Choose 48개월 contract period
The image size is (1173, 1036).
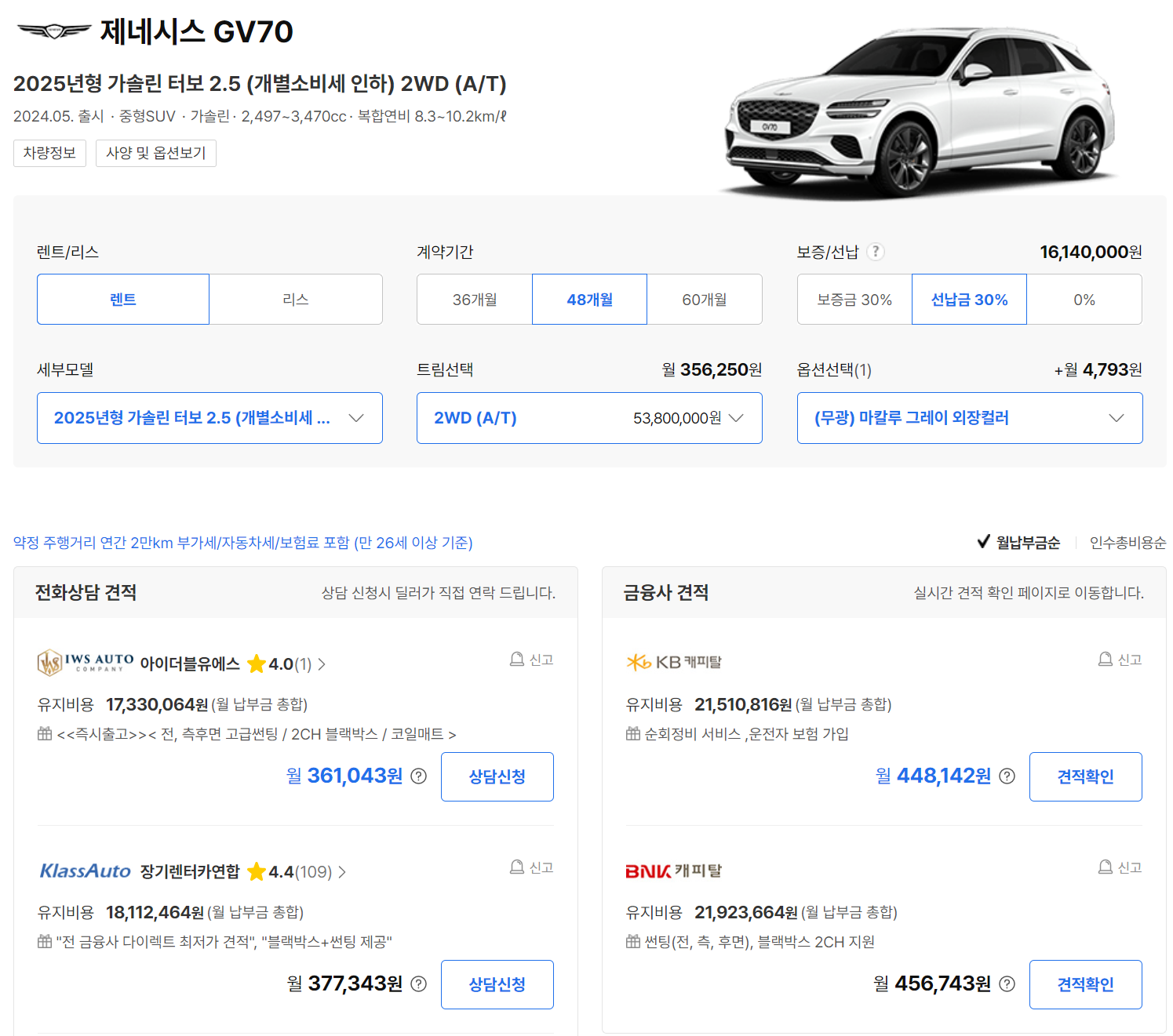590,300
